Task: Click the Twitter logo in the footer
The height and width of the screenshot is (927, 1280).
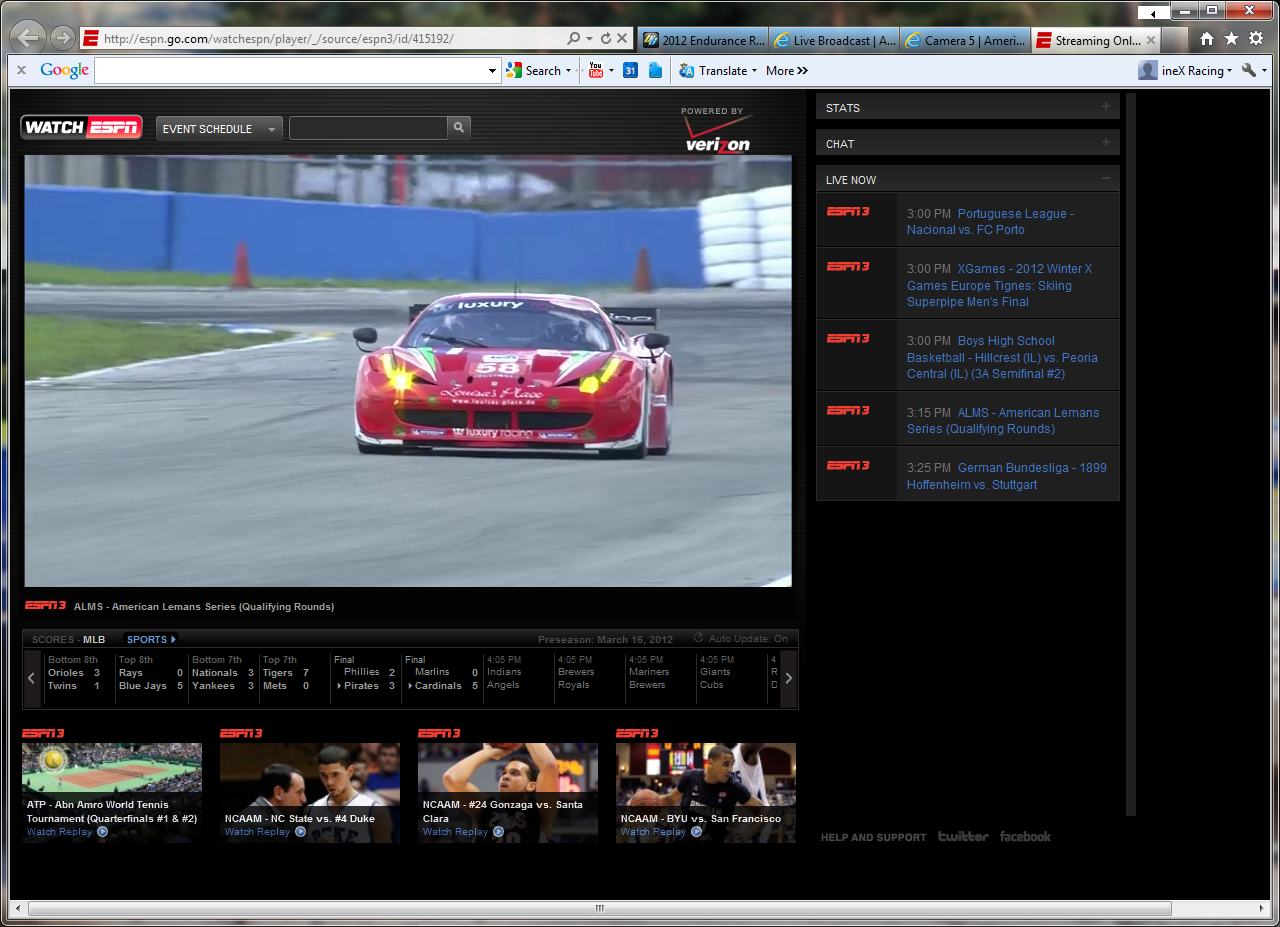Action: [x=963, y=837]
